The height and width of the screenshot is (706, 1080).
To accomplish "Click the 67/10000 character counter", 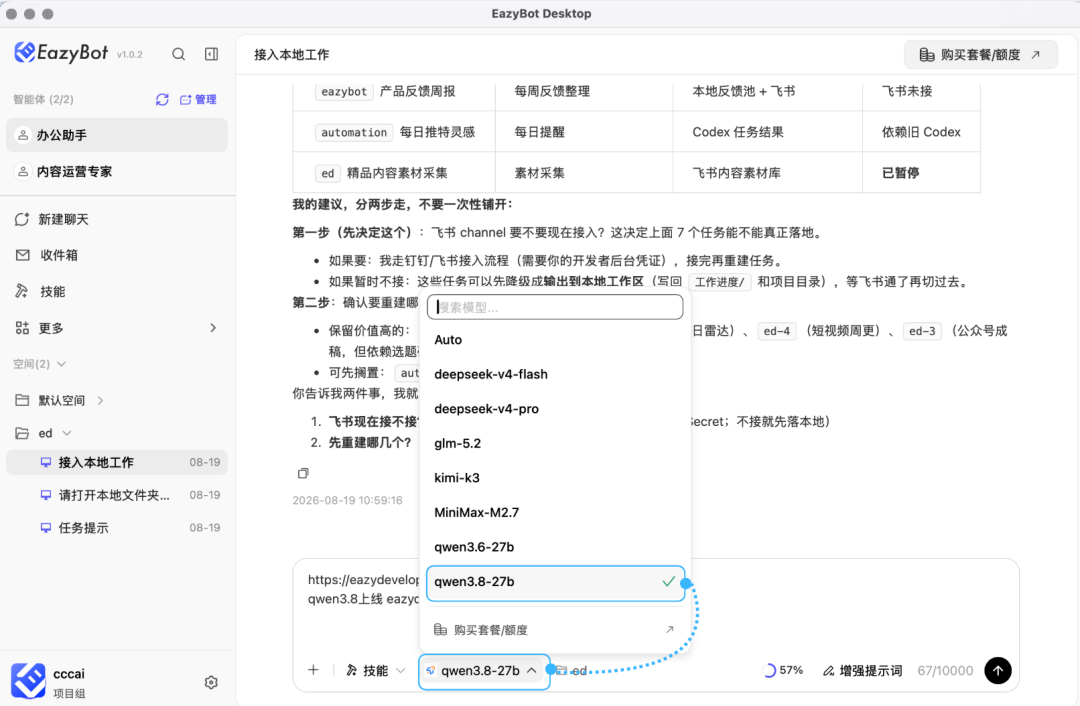I will (944, 670).
